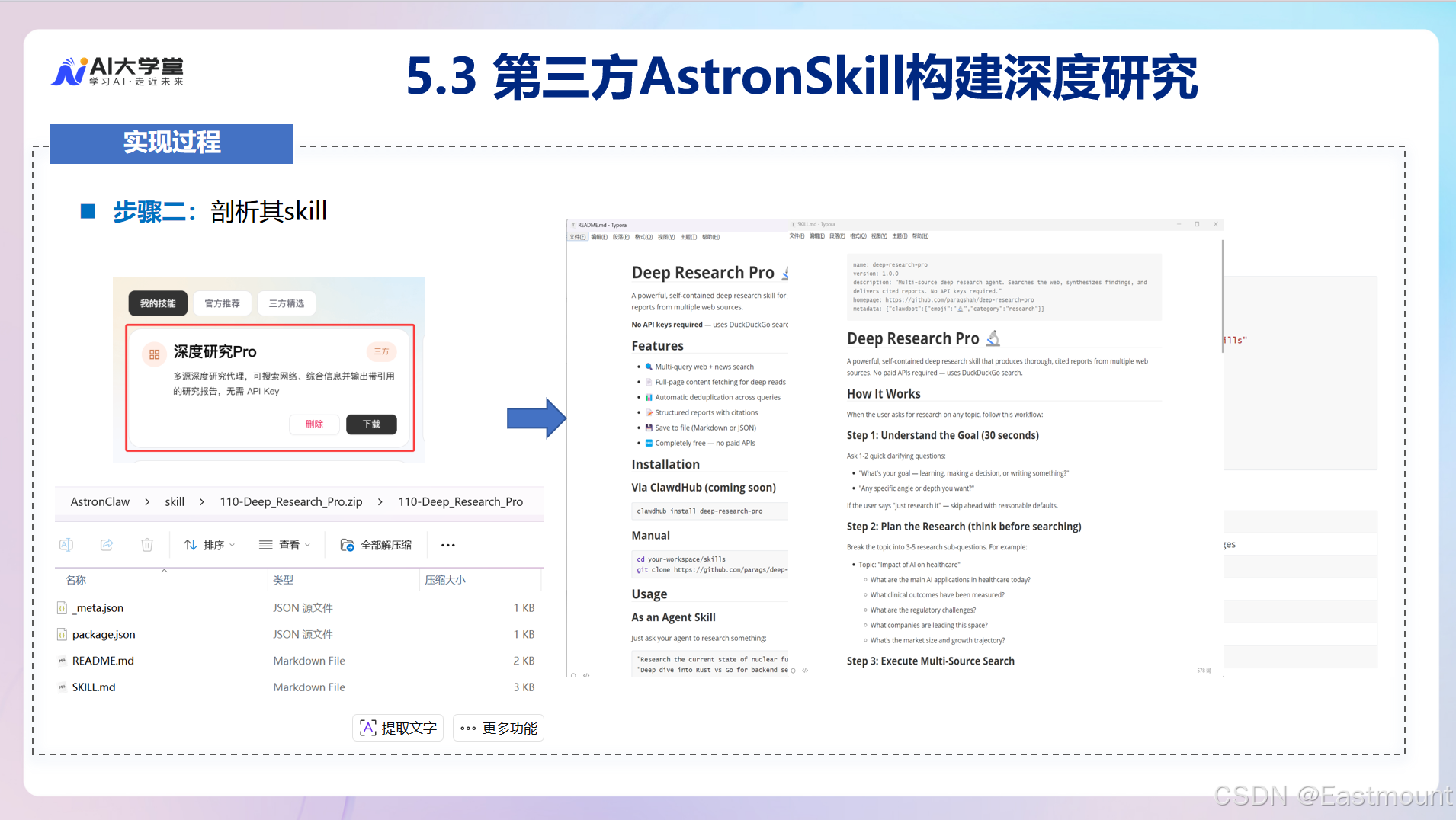Click the final 110-Deep_Research_Pro breadcrumb folder
Image resolution: width=1456 pixels, height=820 pixels.
[460, 501]
